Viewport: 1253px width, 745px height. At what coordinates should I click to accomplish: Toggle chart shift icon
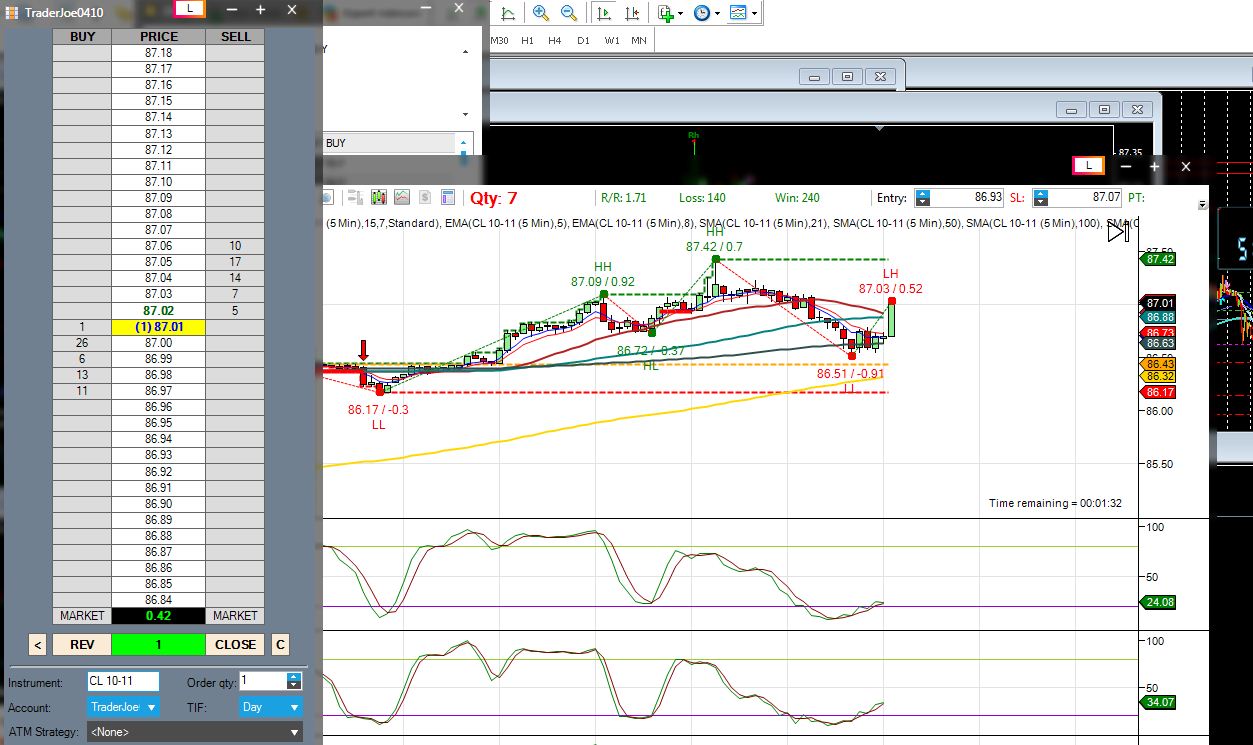coord(632,13)
